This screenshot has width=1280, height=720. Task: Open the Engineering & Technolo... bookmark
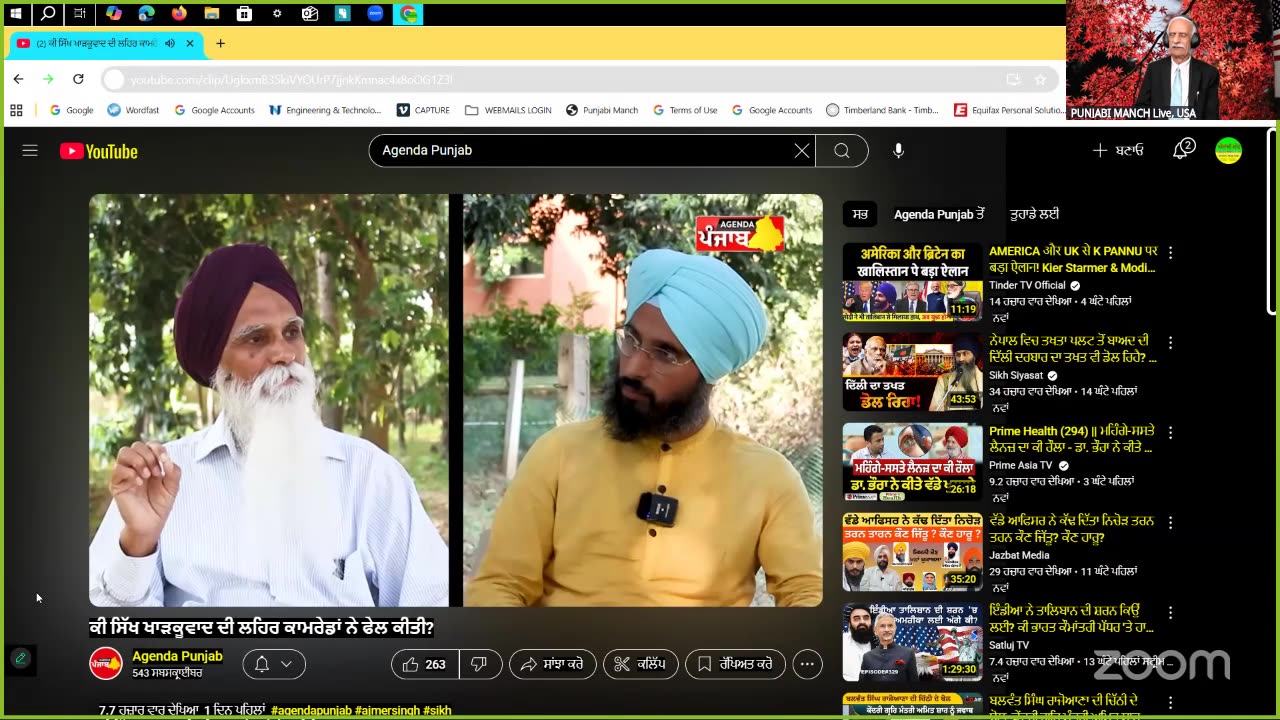325,110
